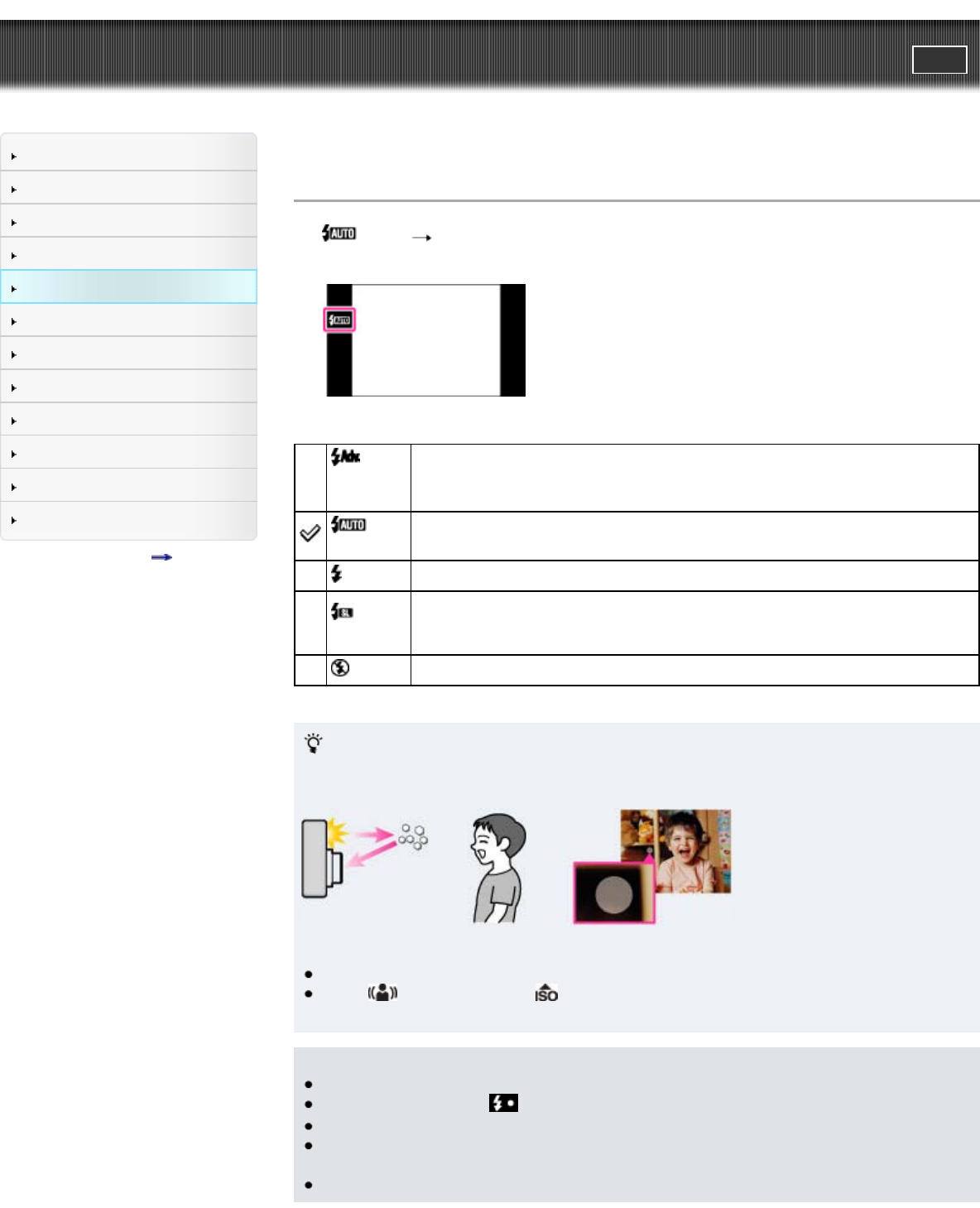Click the ISO icon in the tips list
The height and width of the screenshot is (1208, 980).
click(546, 993)
